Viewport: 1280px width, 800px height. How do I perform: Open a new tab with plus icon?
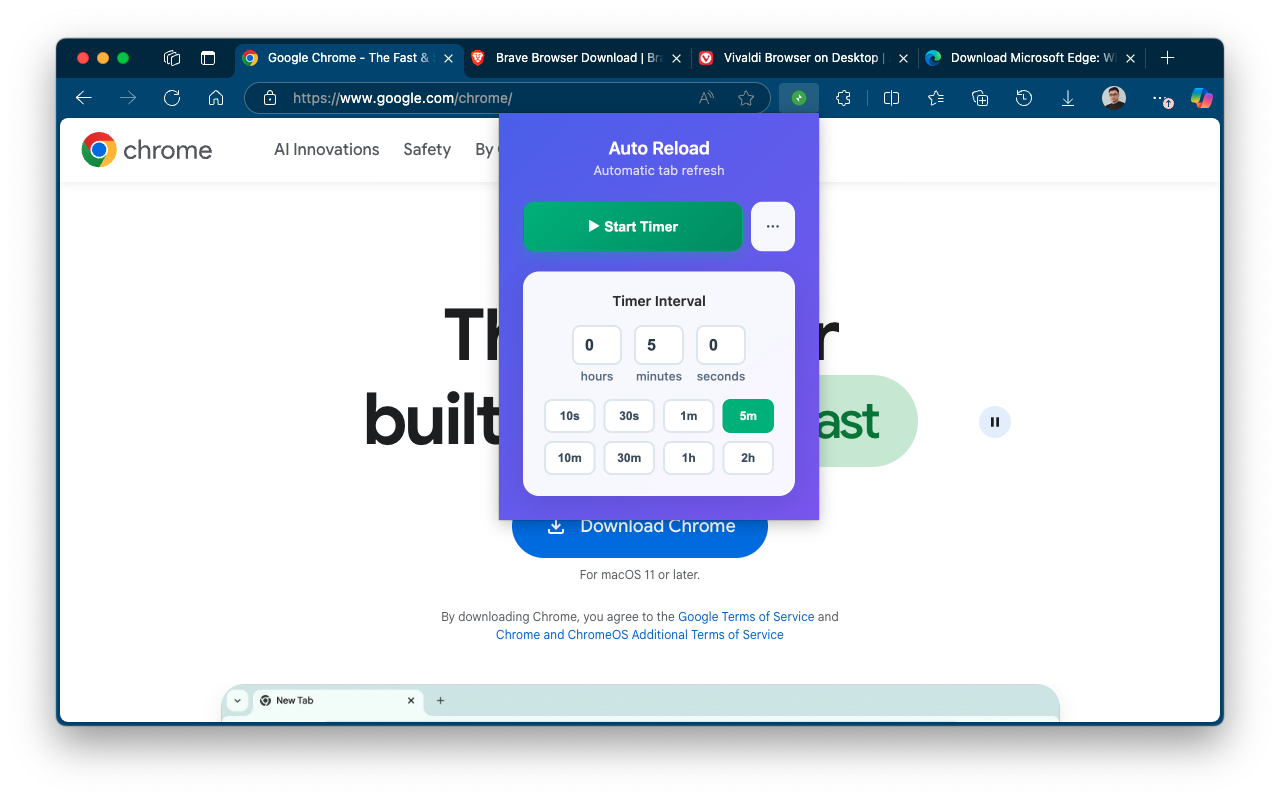click(x=1167, y=58)
